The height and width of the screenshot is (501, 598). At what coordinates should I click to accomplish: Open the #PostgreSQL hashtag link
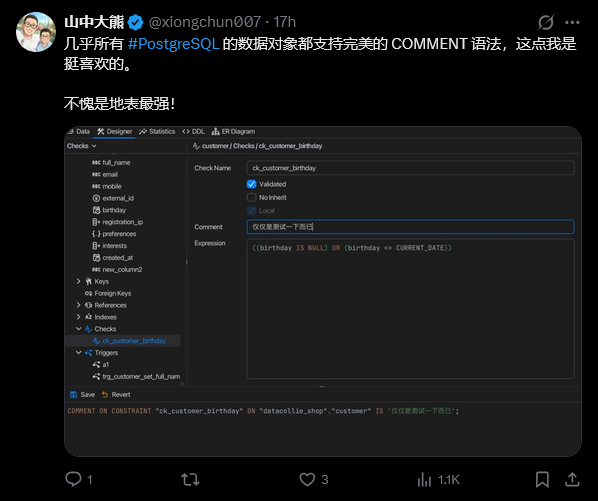(174, 44)
